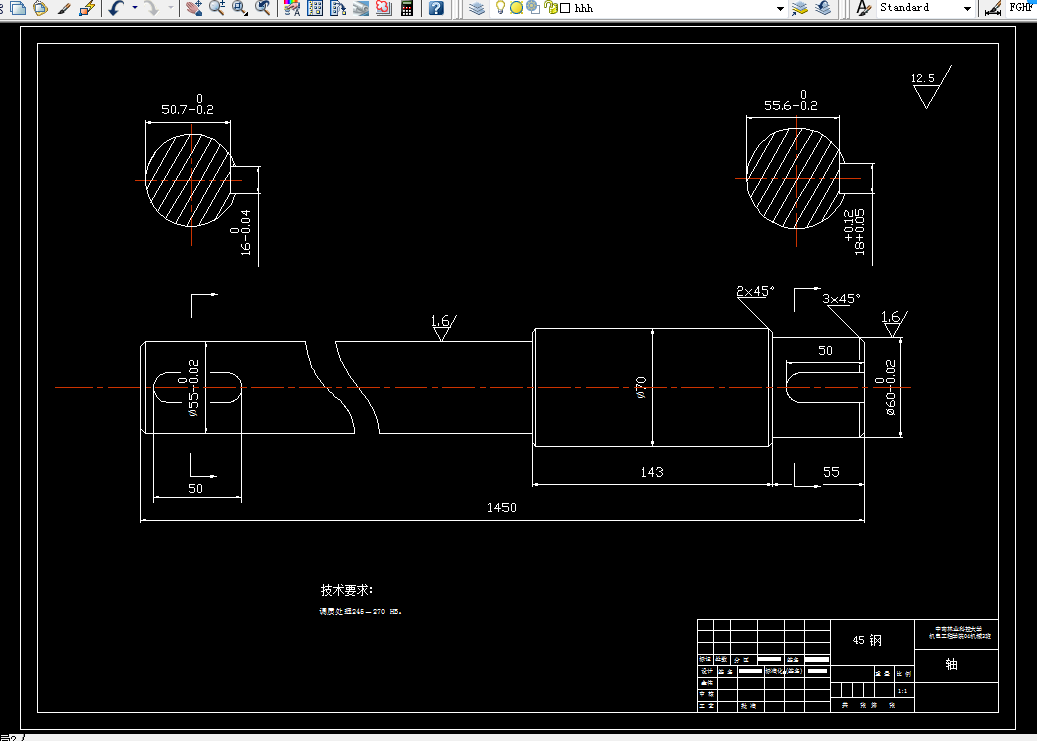This screenshot has width=1037, height=741.
Task: Expand the Undo history dropdown arrow
Action: pyautogui.click(x=135, y=8)
